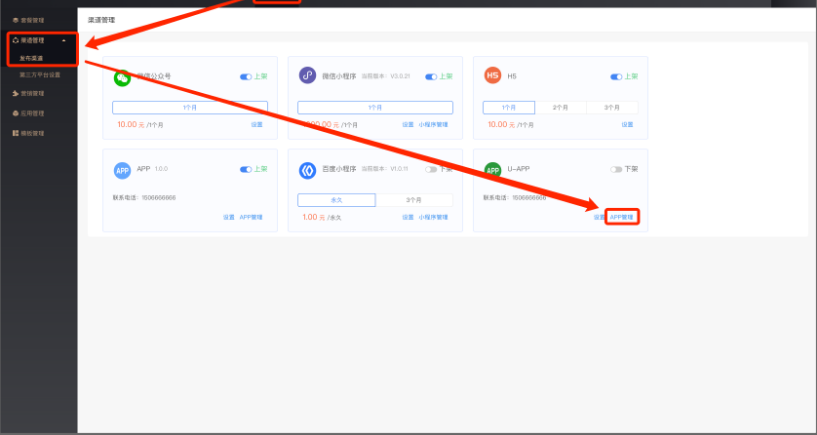Toggle off the H5 上架 switch
This screenshot has height=435, width=817.
point(616,77)
